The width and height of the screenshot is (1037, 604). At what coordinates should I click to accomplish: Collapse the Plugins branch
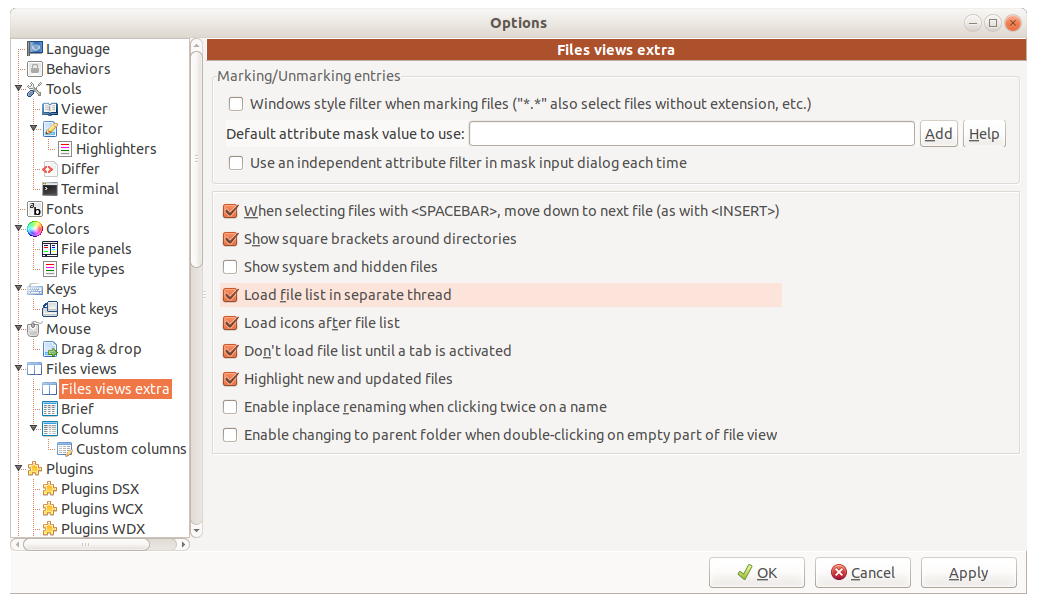17,468
